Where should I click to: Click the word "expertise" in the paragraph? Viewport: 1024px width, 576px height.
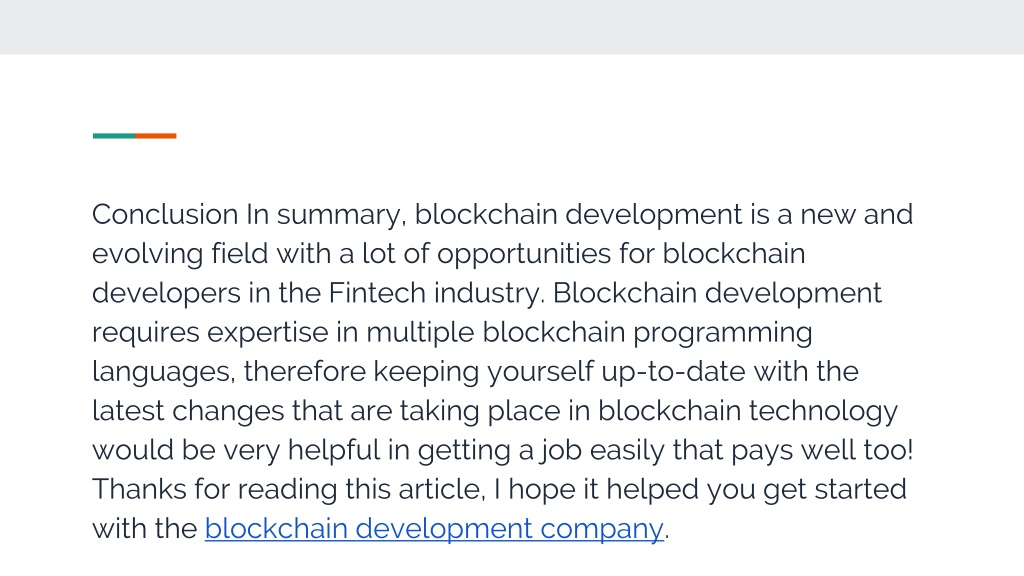click(x=268, y=333)
